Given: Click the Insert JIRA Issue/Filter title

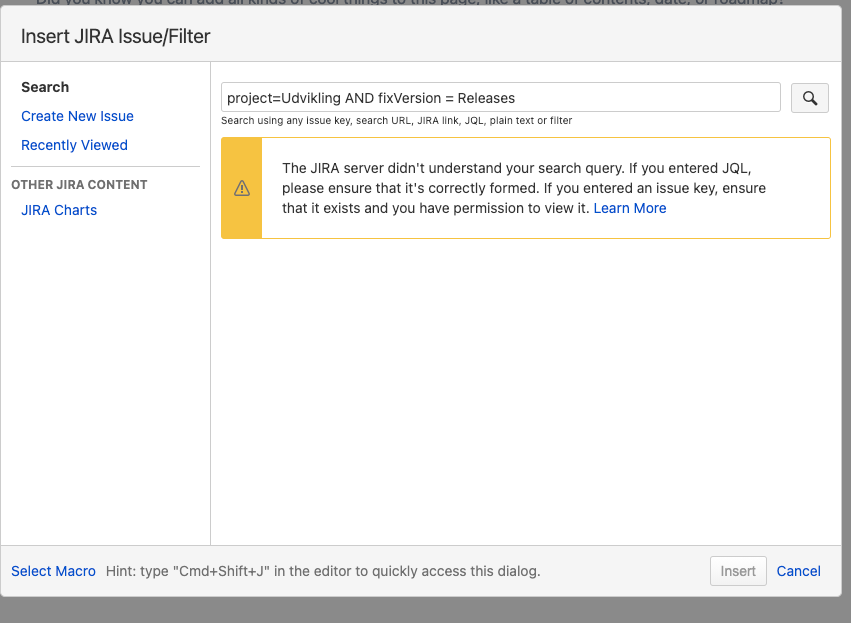Looking at the screenshot, I should [116, 36].
